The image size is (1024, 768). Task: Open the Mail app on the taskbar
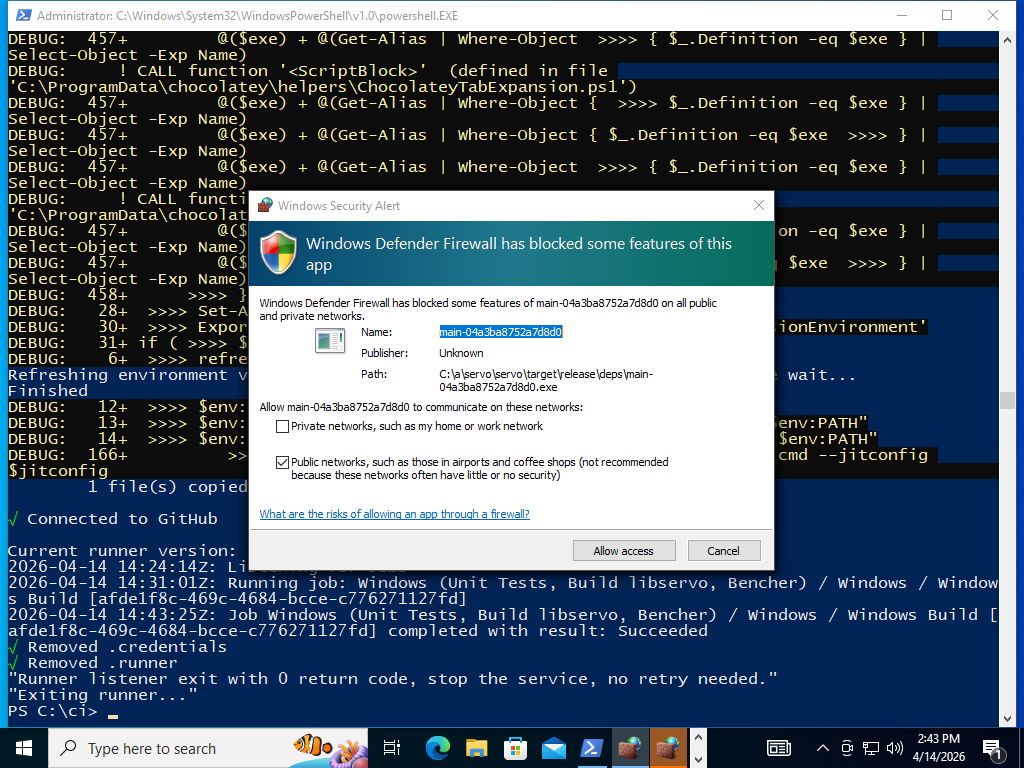554,748
